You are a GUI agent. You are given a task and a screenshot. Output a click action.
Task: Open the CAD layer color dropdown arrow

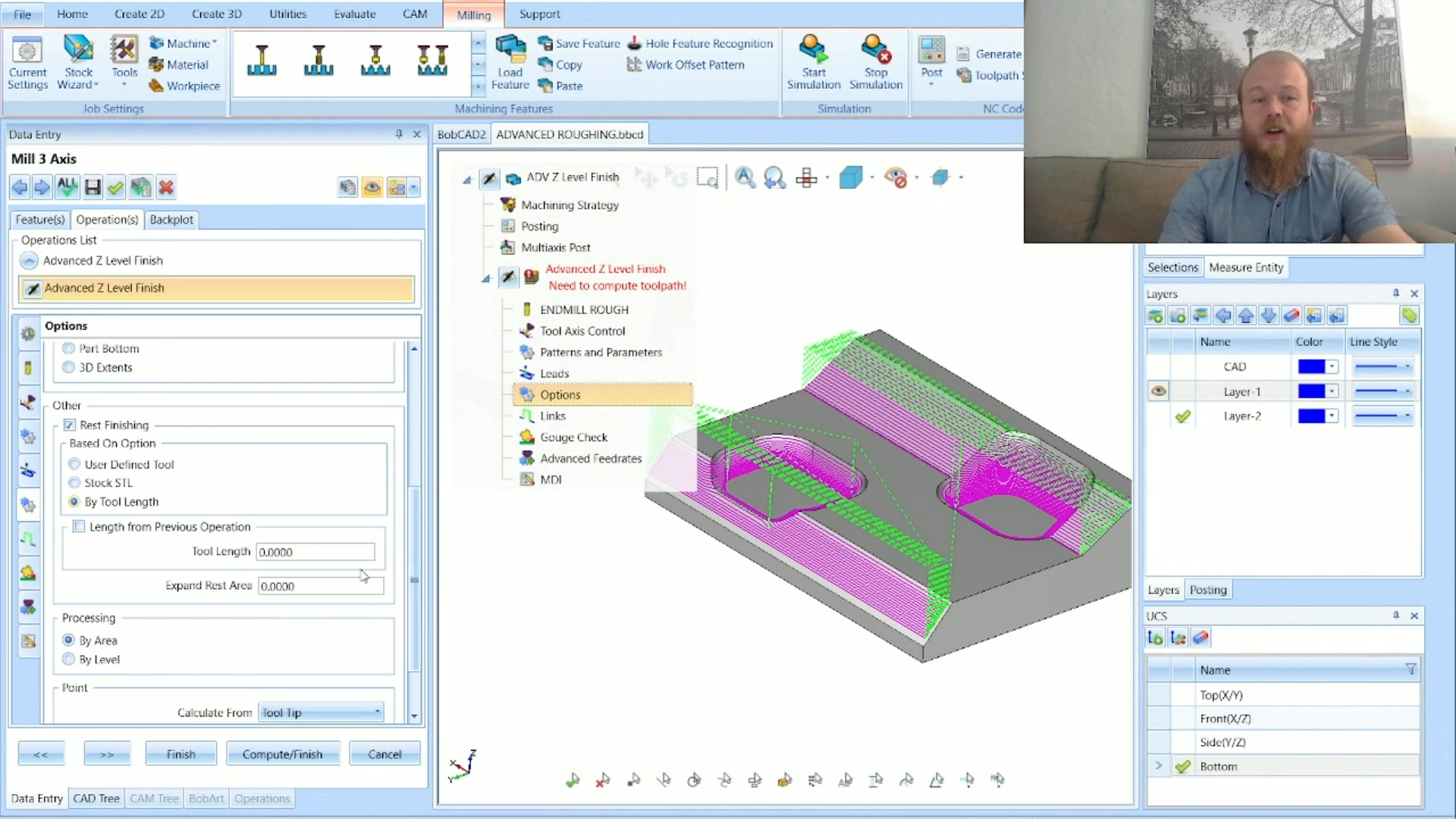[x=1332, y=367]
